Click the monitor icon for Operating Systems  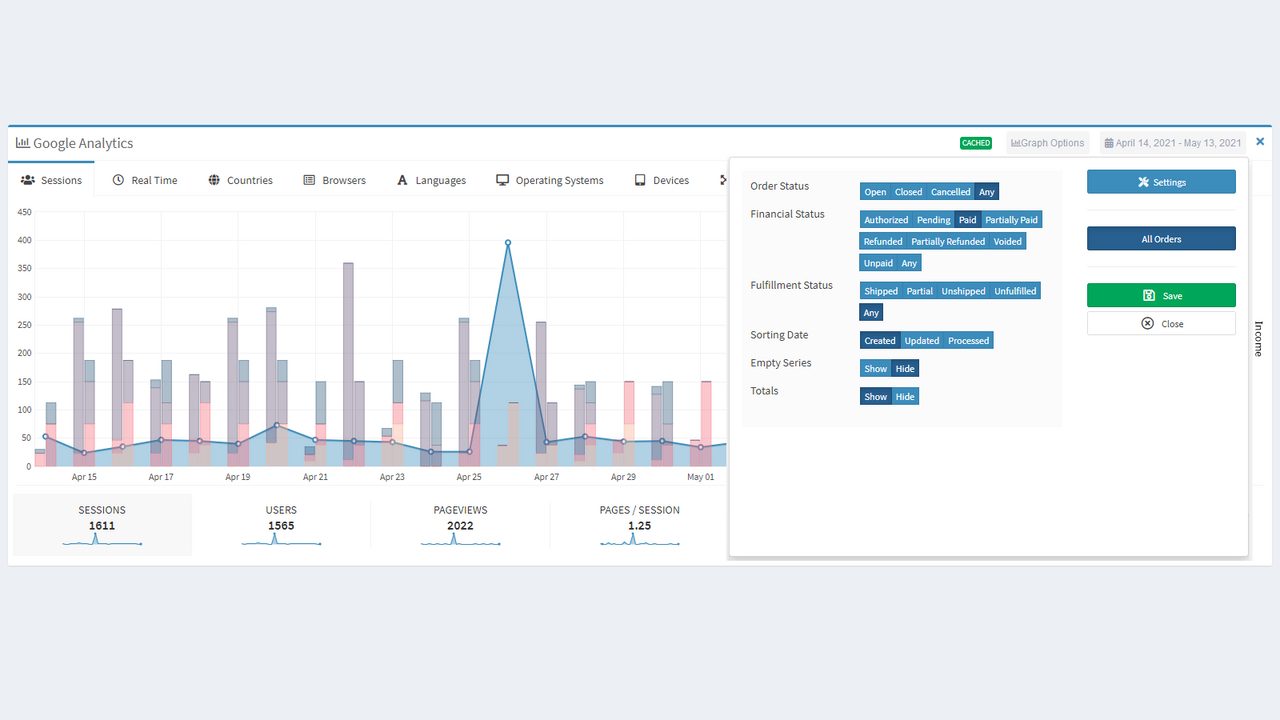[x=501, y=180]
